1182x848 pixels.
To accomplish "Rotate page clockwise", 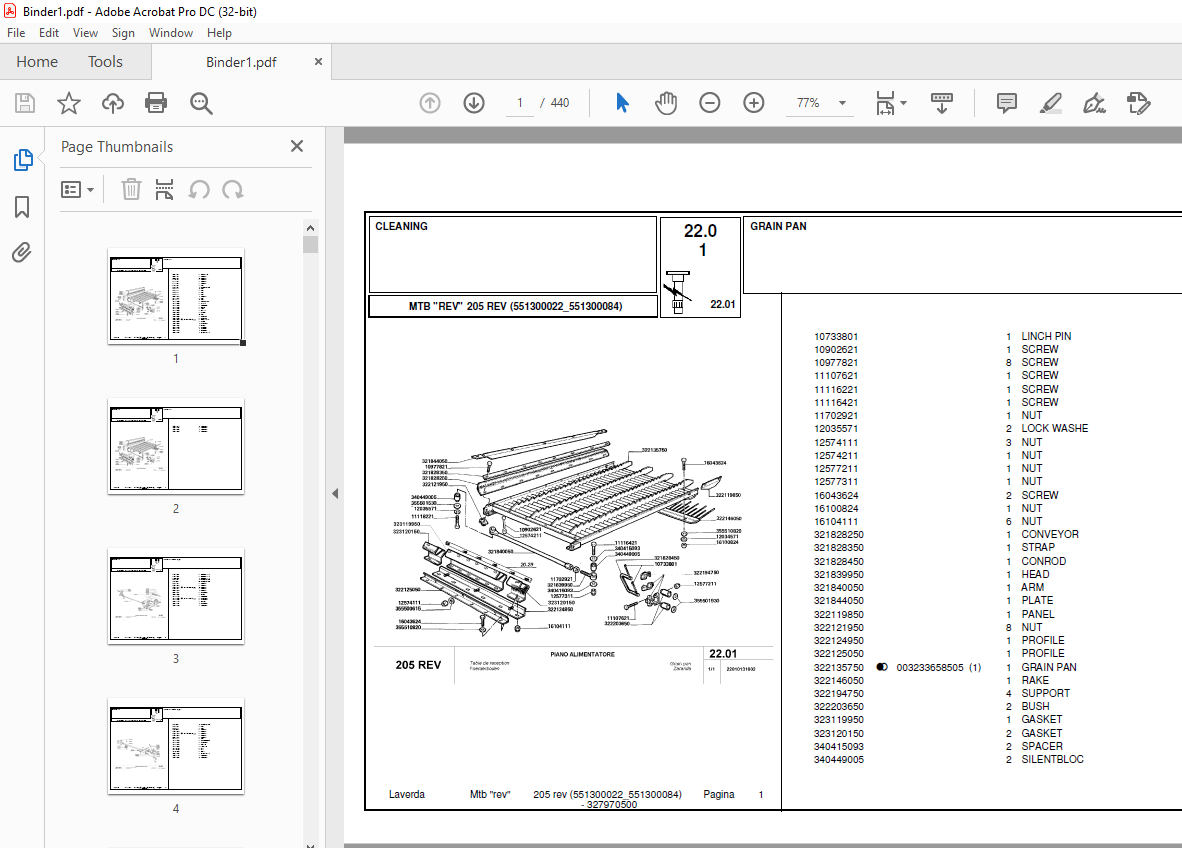I will point(233,189).
